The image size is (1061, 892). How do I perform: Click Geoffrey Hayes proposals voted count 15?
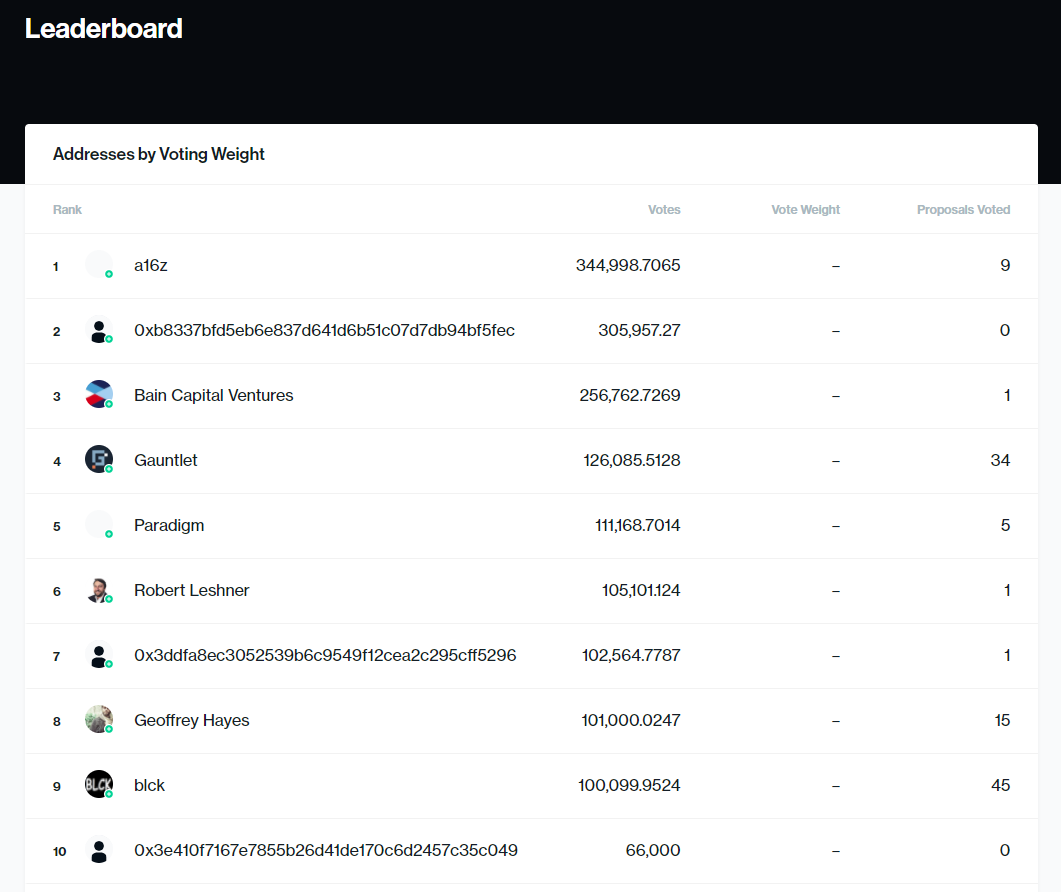point(1002,720)
